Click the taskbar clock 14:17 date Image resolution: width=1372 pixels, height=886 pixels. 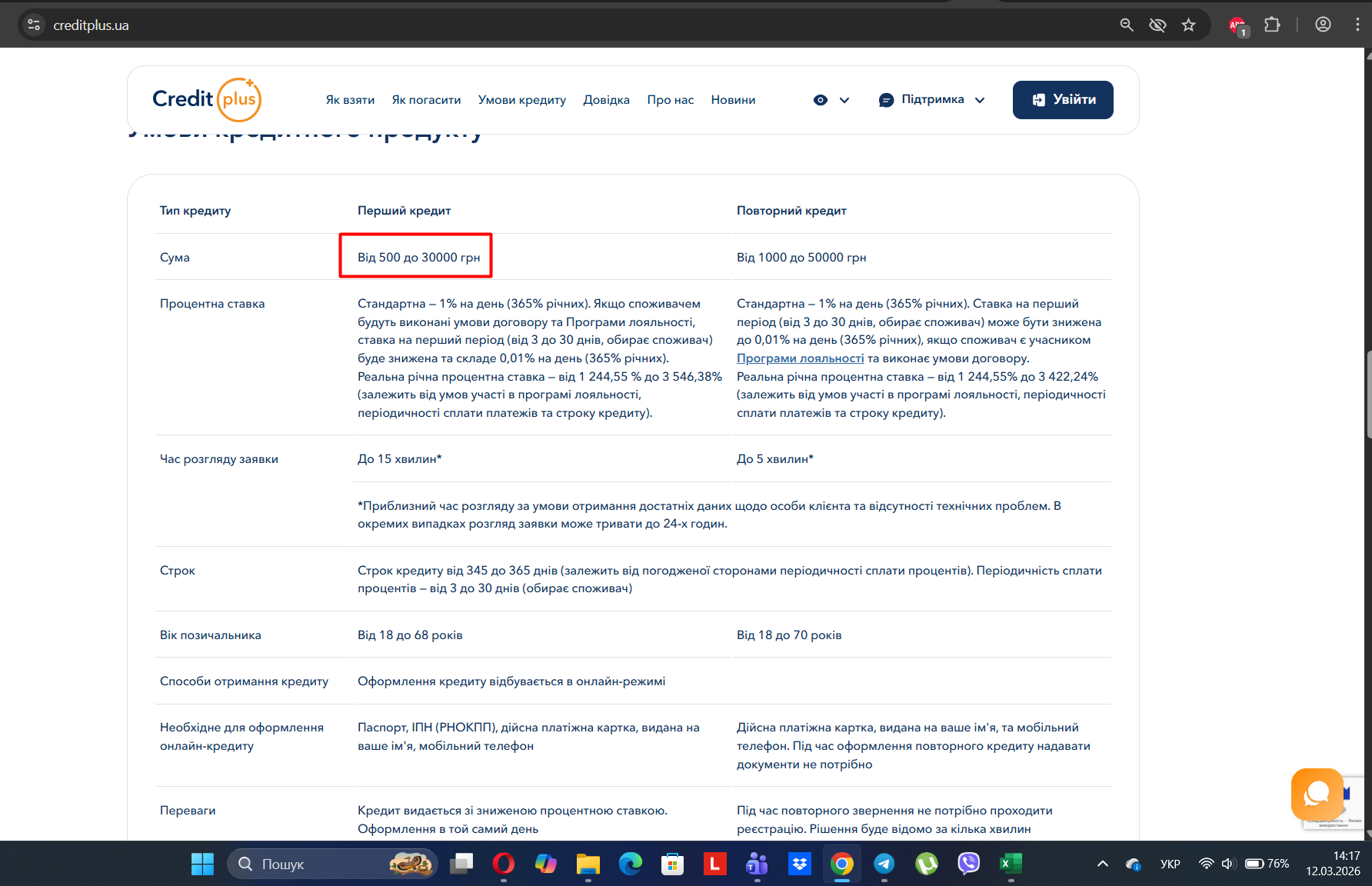1333,864
